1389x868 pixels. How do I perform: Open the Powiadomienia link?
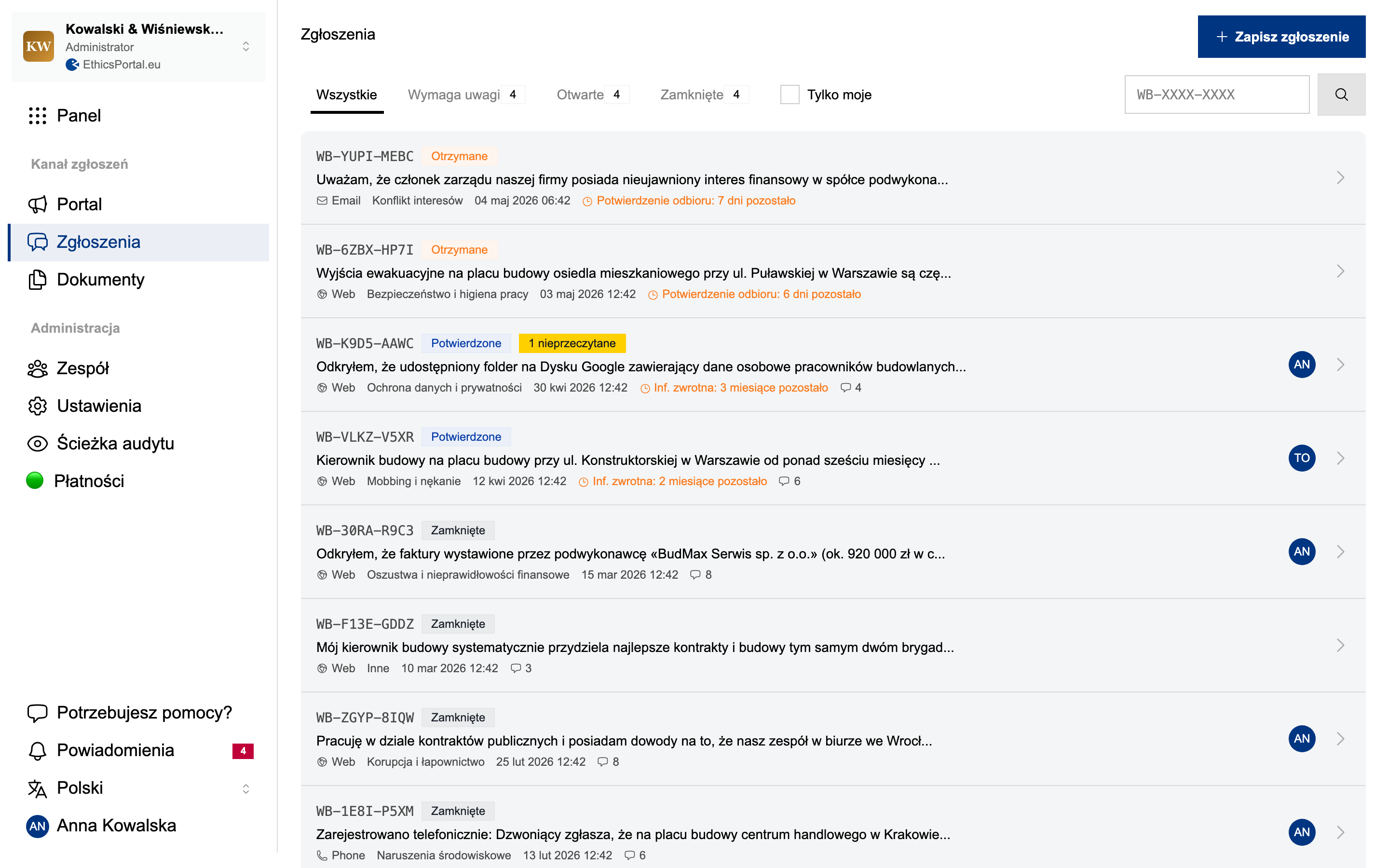[x=138, y=750]
